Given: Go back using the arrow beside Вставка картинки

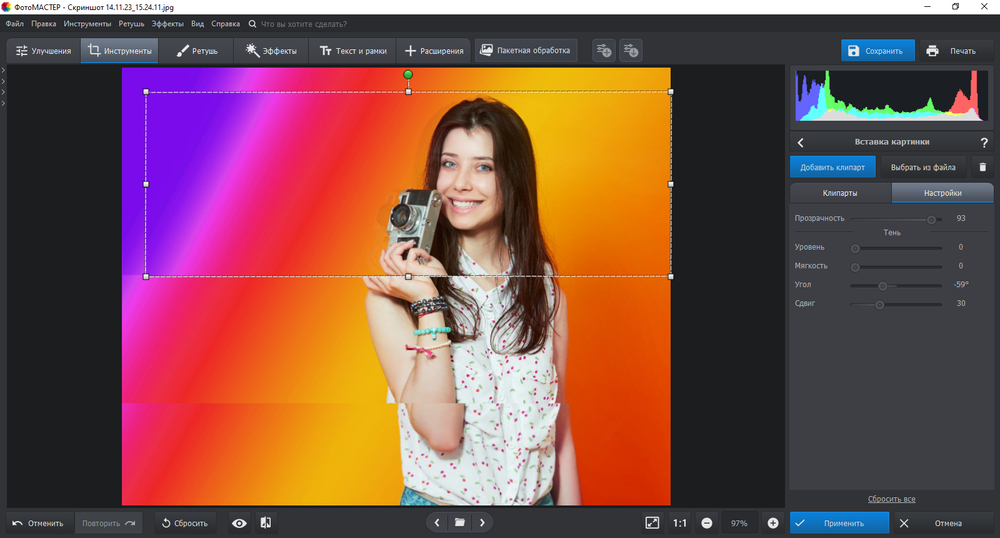Looking at the screenshot, I should coord(801,143).
